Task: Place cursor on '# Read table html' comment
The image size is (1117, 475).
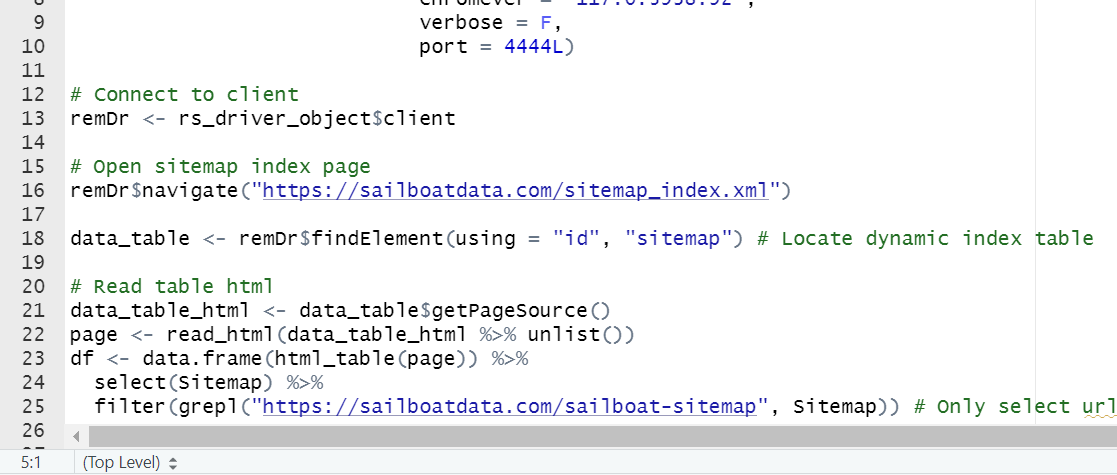Action: (172, 286)
